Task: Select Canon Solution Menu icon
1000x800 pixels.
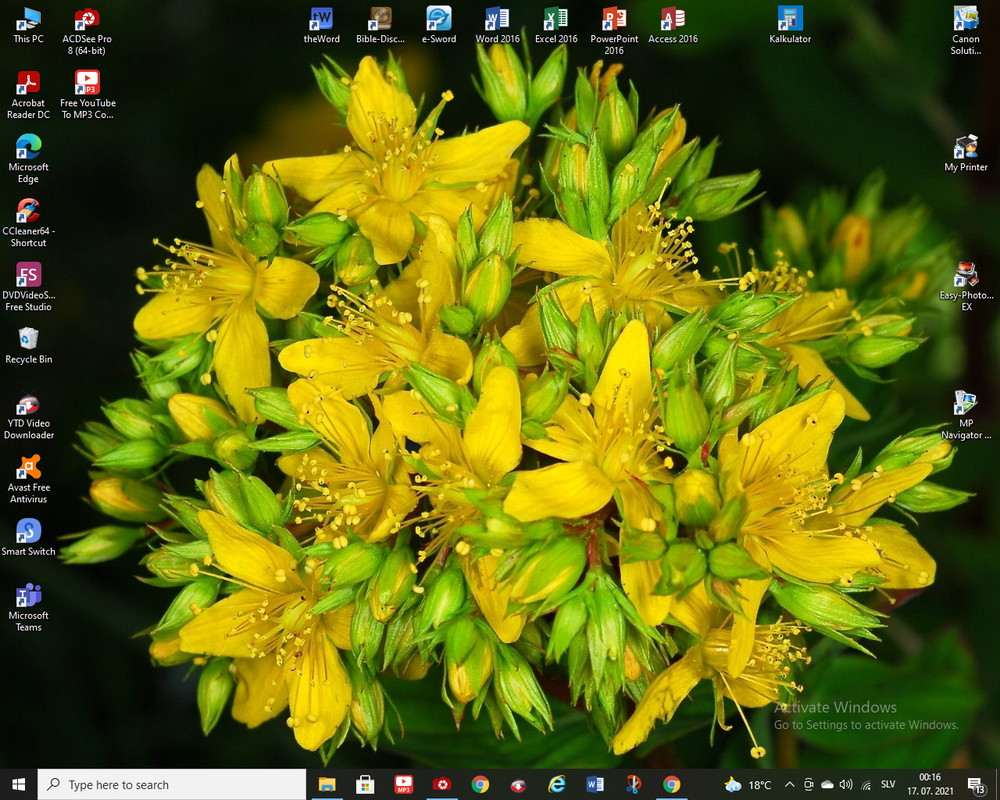Action: pos(966,31)
